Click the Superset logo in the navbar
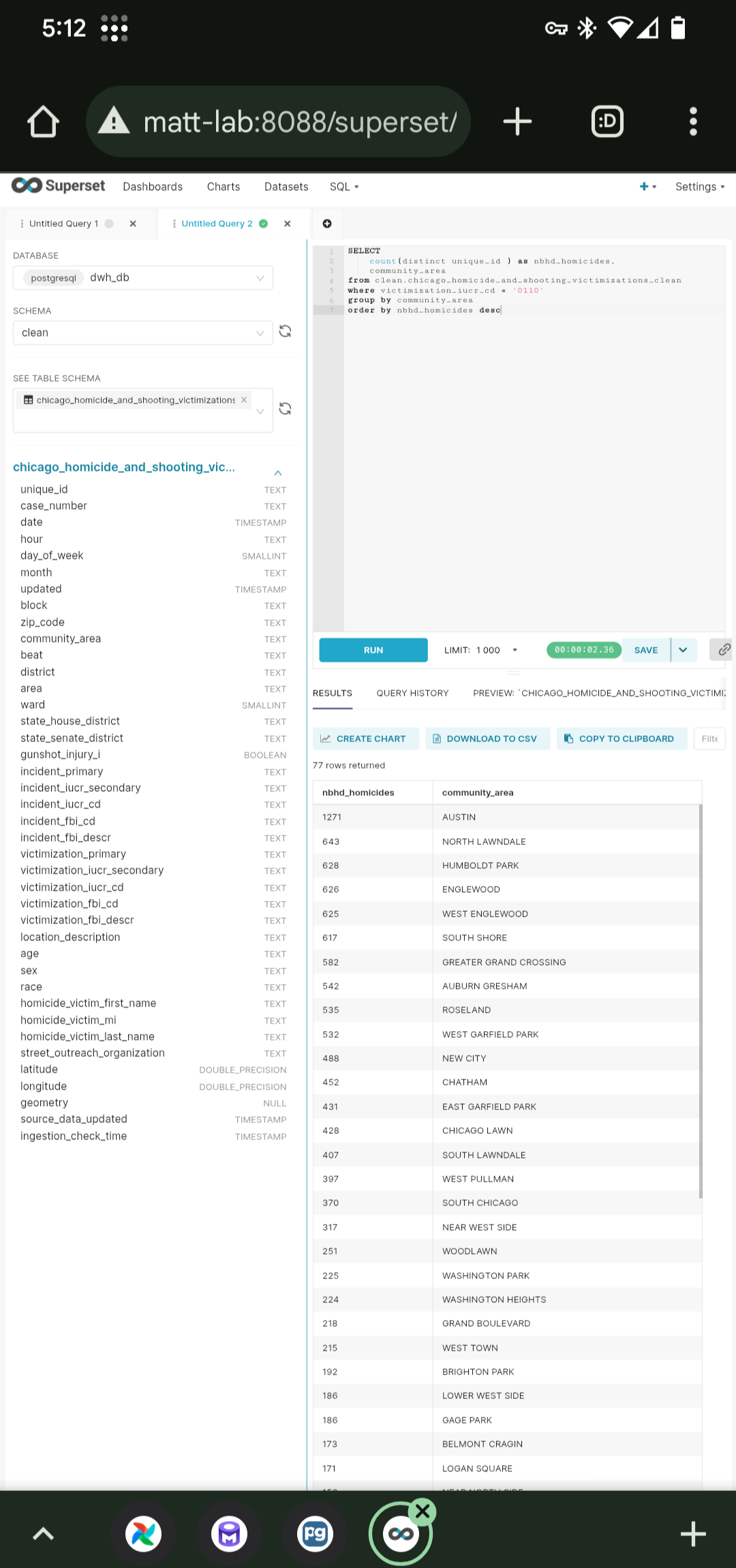The height and width of the screenshot is (1568, 736). point(58,185)
